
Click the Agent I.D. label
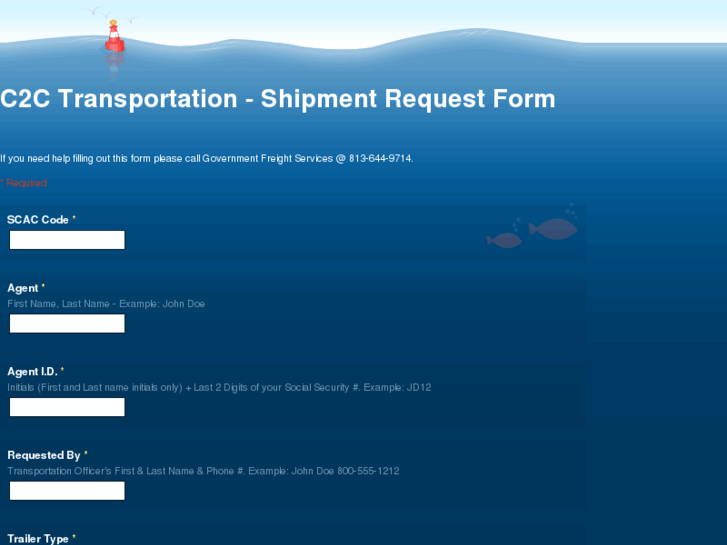[32, 371]
